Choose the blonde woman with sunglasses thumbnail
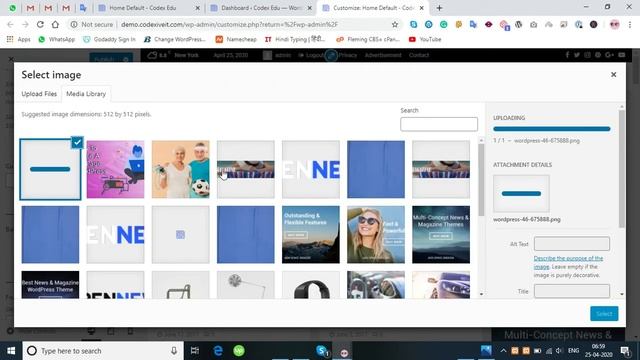This screenshot has width=640, height=360. [x=376, y=235]
